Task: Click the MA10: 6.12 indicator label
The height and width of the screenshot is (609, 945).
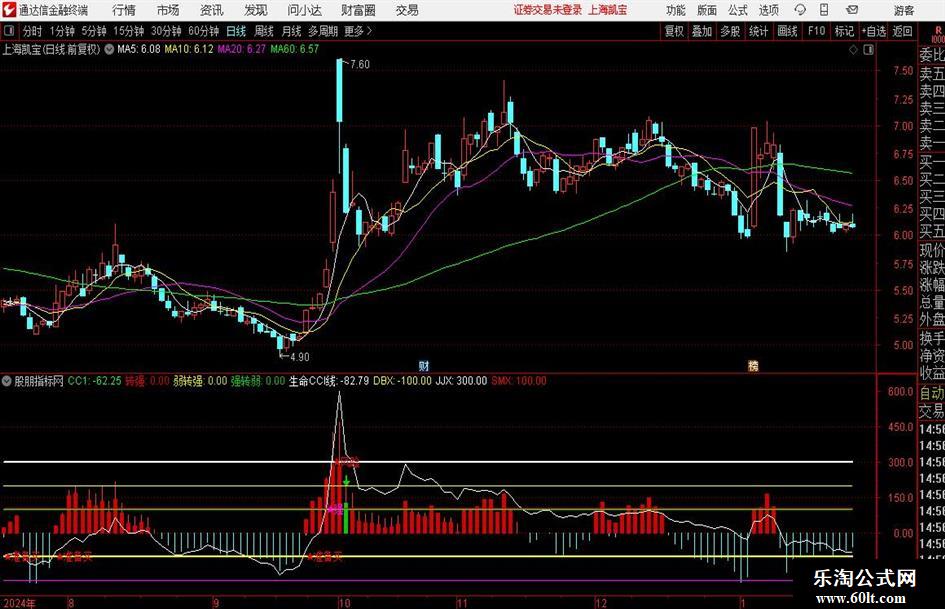Action: click(189, 49)
